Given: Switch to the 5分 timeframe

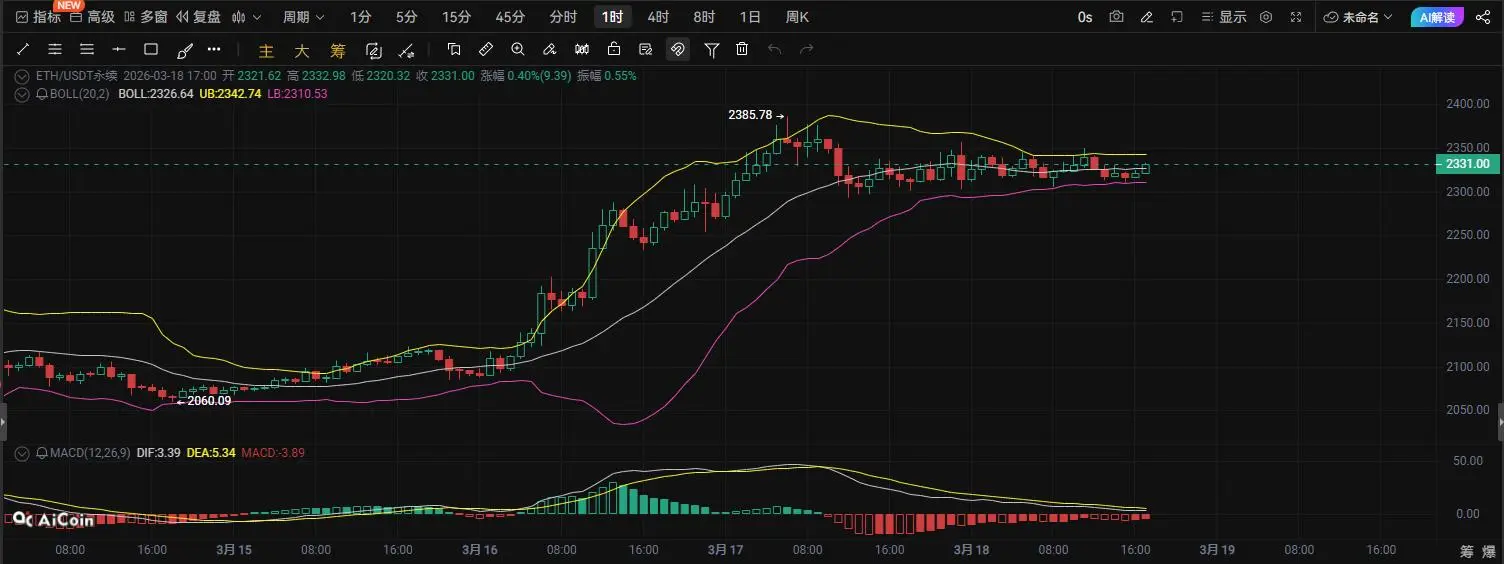Looking at the screenshot, I should (x=407, y=17).
